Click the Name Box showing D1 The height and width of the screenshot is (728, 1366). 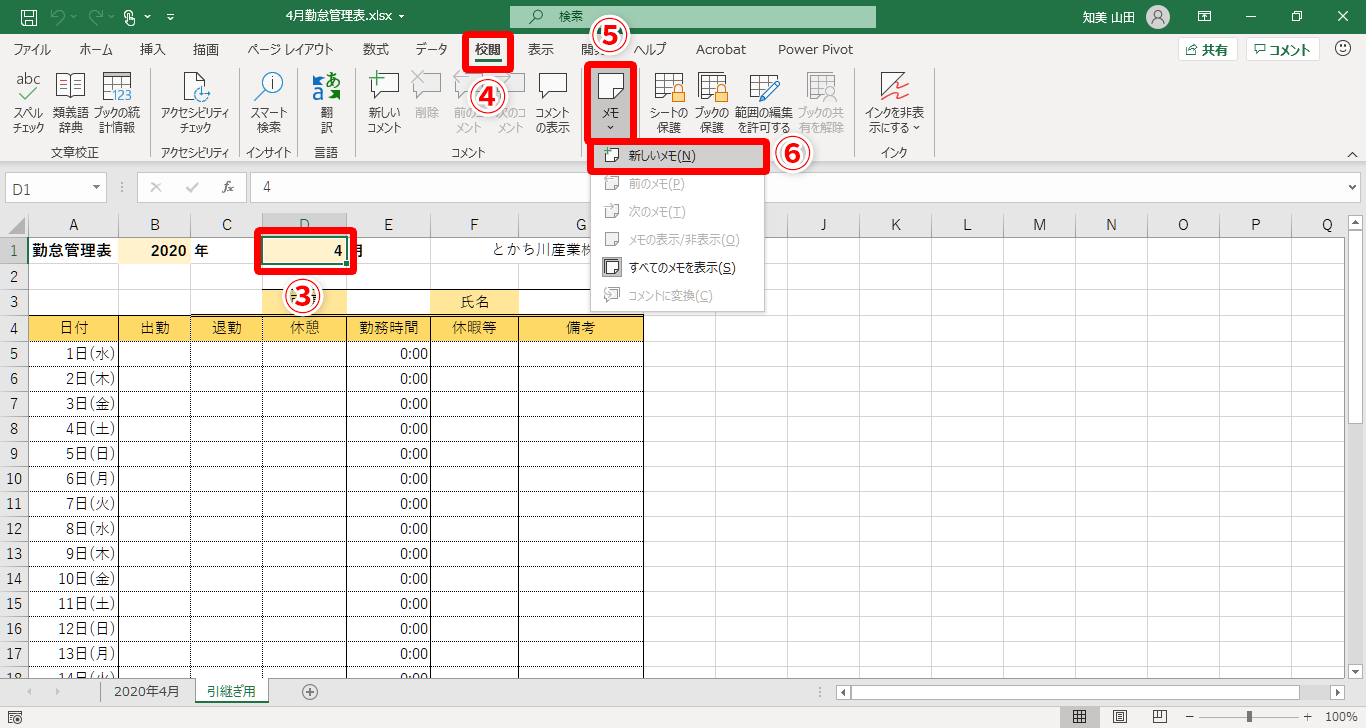(x=48, y=187)
